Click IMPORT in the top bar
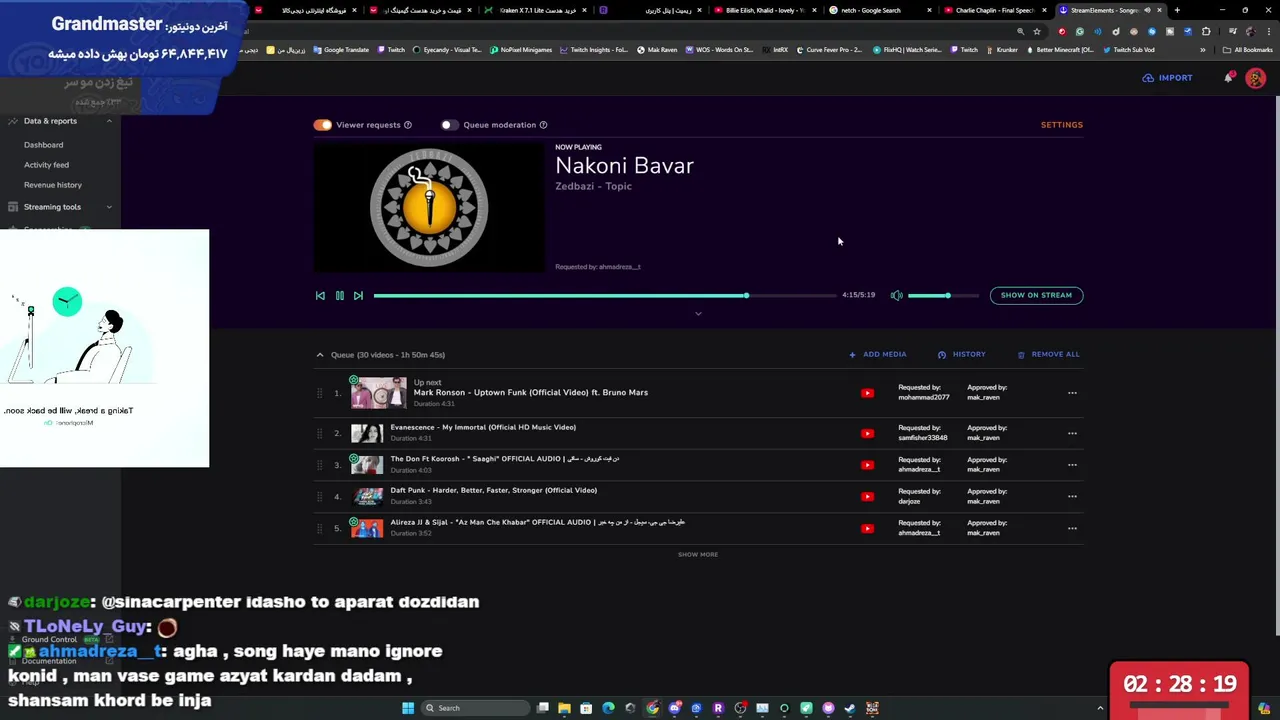1280x720 pixels. pyautogui.click(x=1168, y=78)
